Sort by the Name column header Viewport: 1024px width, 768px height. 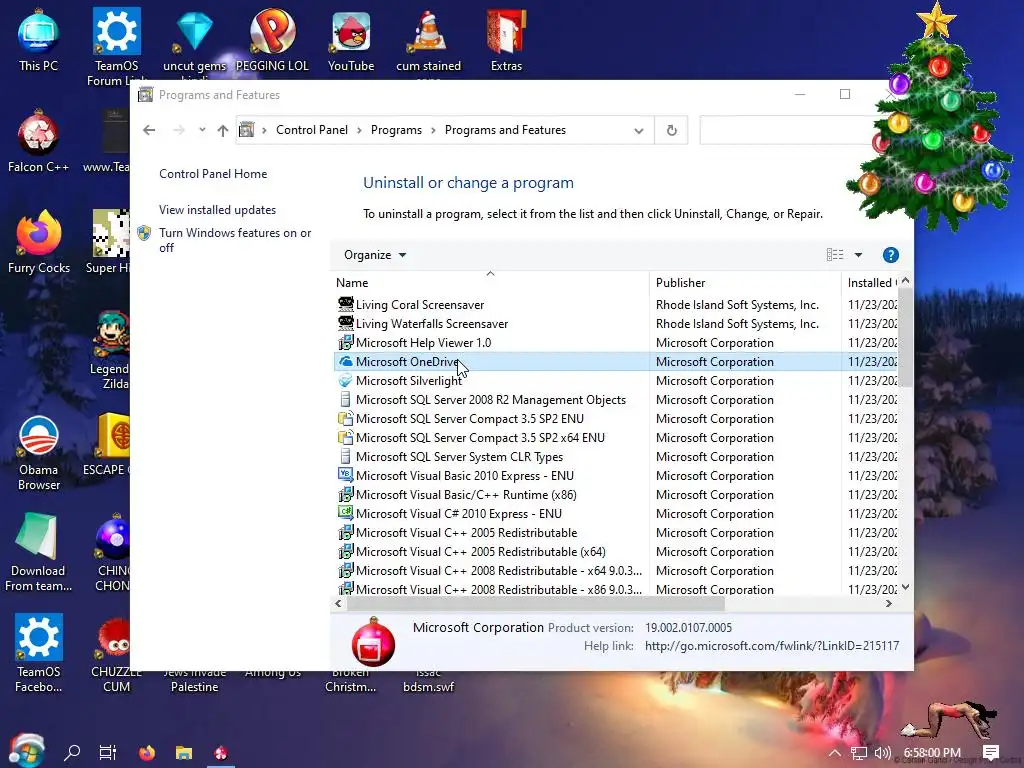click(x=490, y=282)
